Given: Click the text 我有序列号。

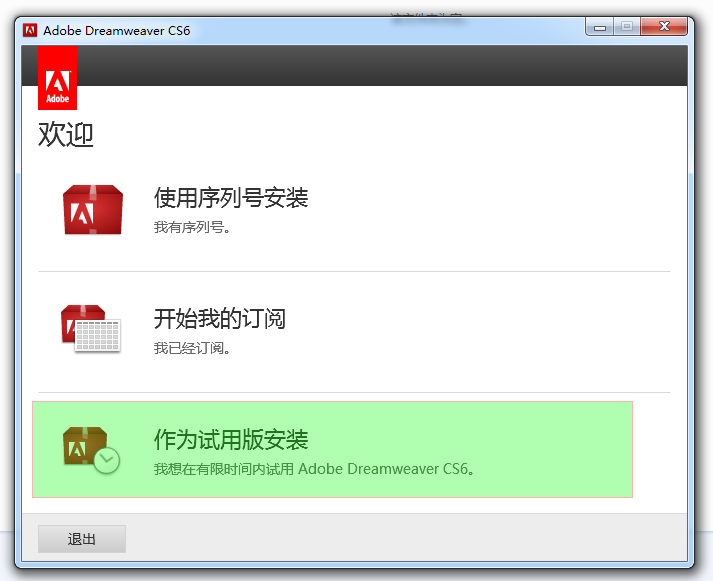Looking at the screenshot, I should pyautogui.click(x=192, y=227).
